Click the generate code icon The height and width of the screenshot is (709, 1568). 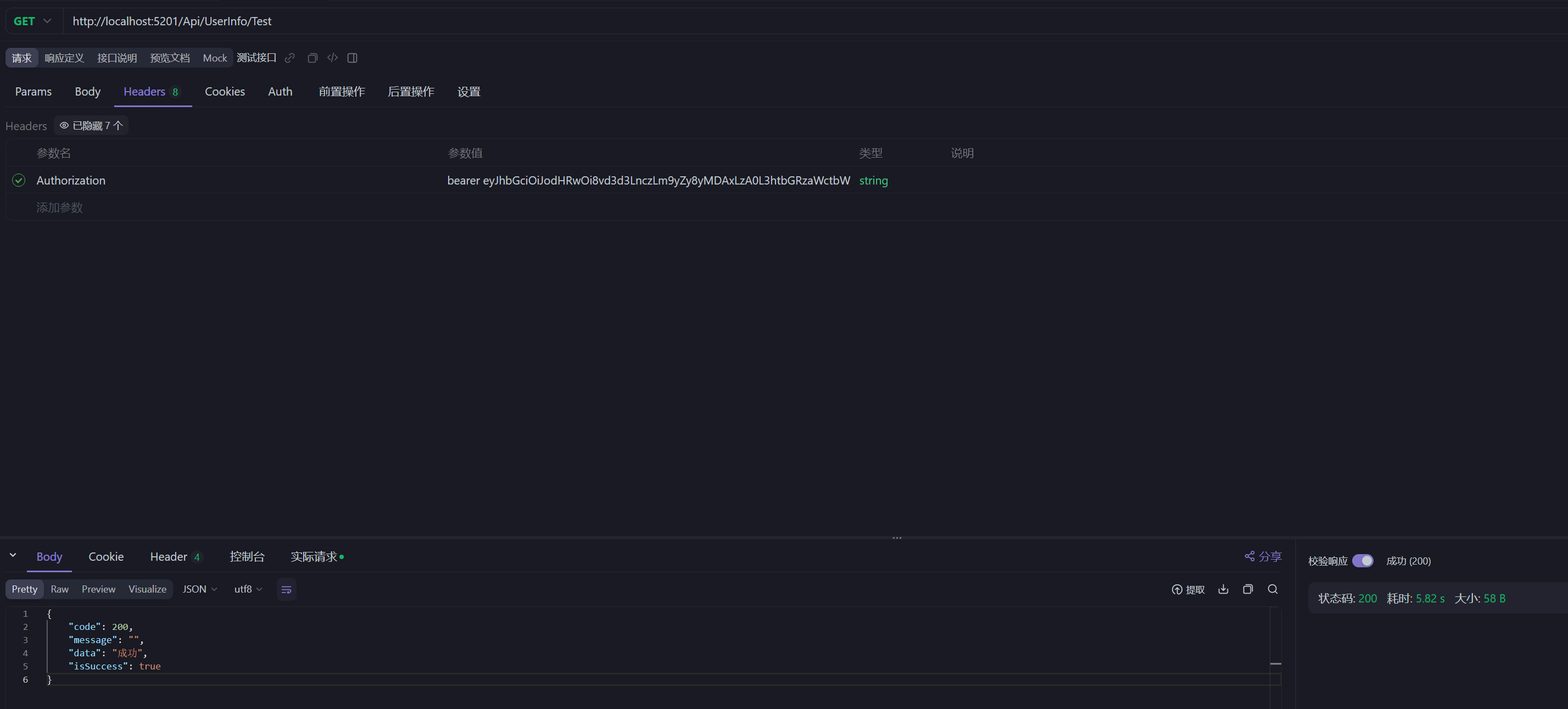click(332, 58)
